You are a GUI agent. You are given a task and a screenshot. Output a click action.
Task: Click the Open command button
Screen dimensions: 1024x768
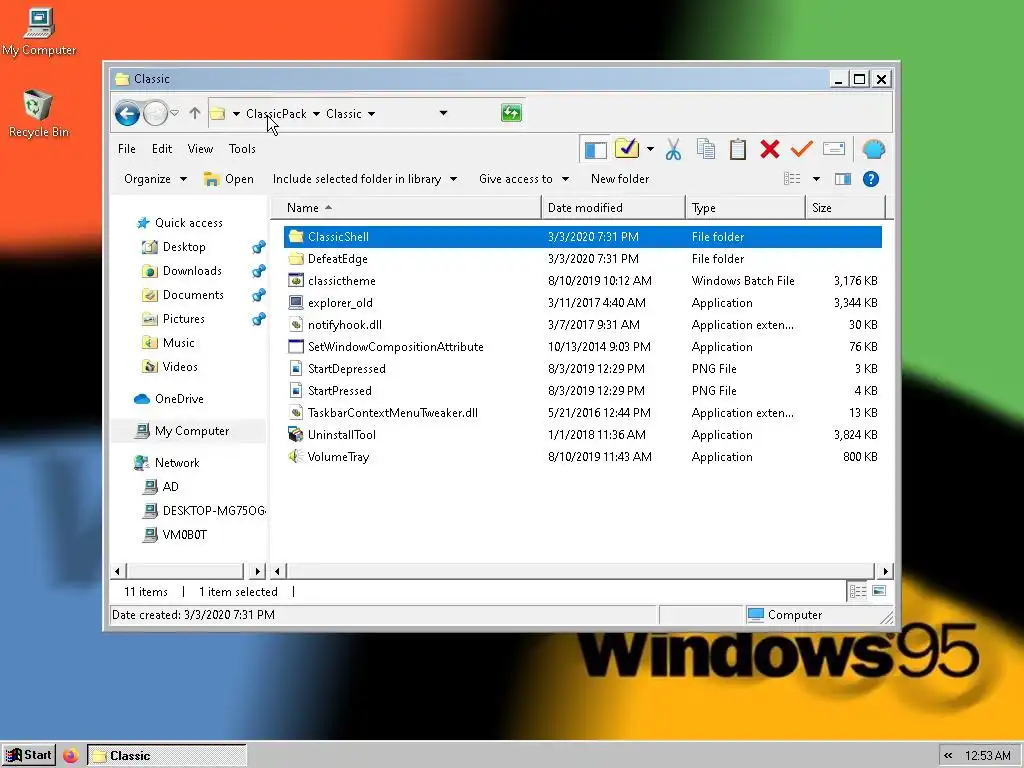tap(229, 179)
